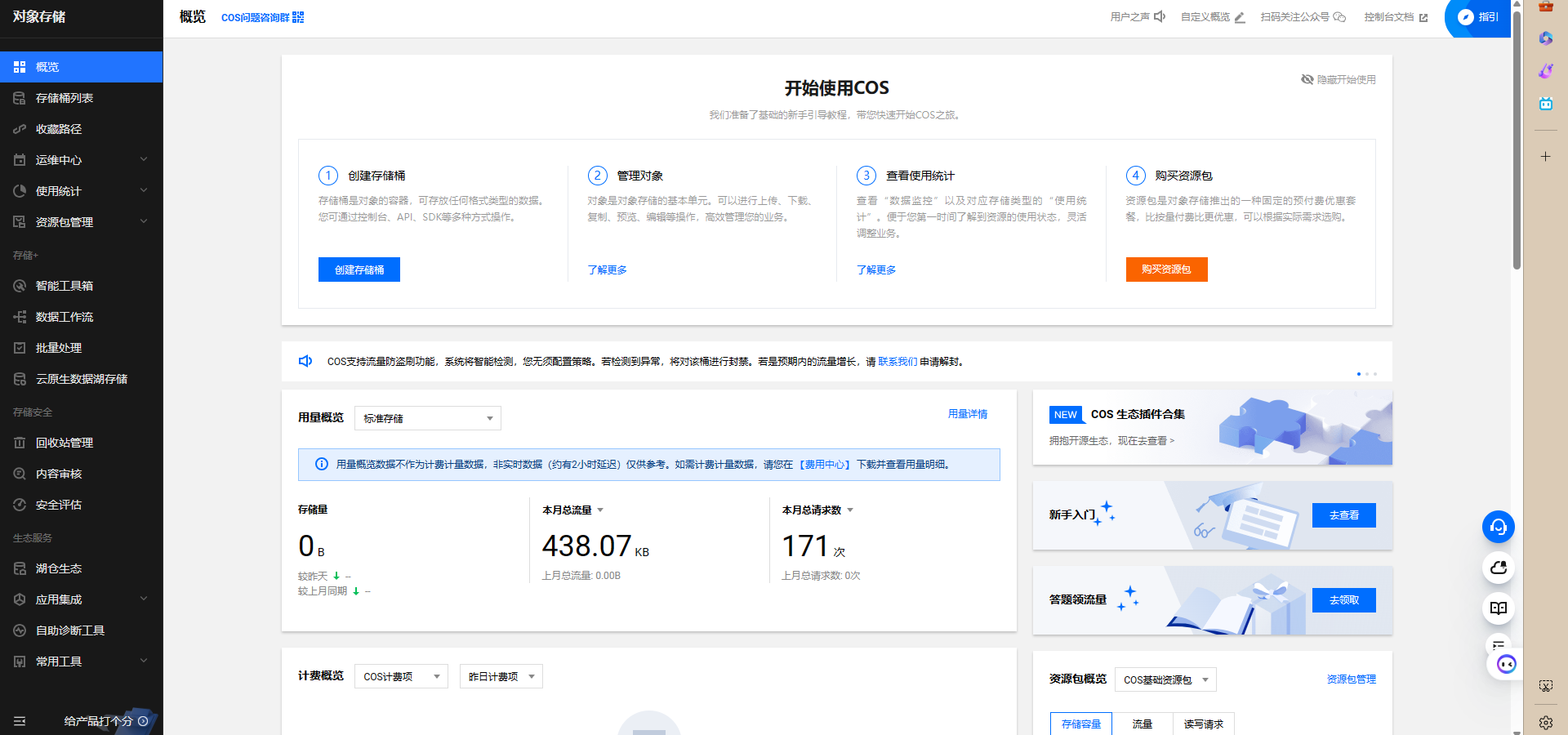
Task: Switch to the 存储容量 tab
Action: (x=1081, y=724)
